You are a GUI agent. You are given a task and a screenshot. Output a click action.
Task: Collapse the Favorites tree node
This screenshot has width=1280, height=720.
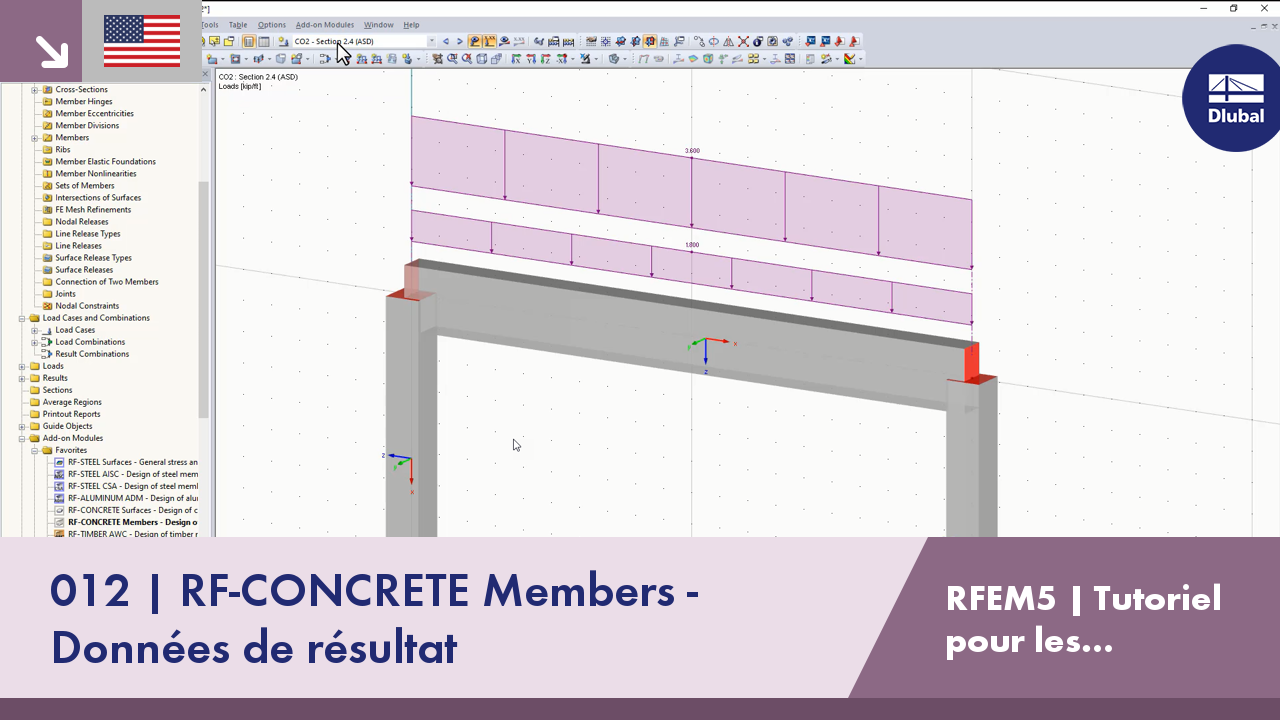point(34,450)
